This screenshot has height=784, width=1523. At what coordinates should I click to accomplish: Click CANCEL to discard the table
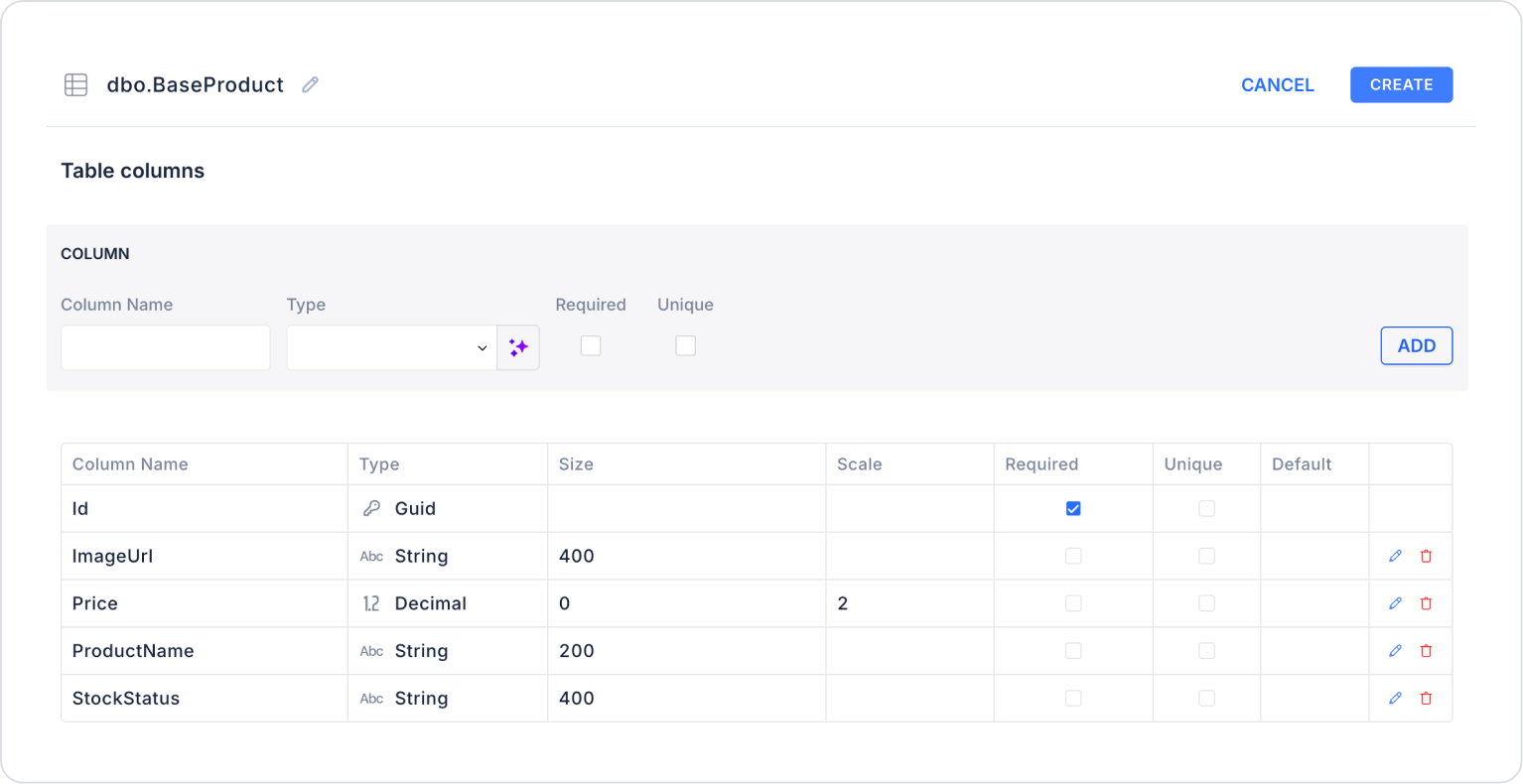click(x=1278, y=85)
